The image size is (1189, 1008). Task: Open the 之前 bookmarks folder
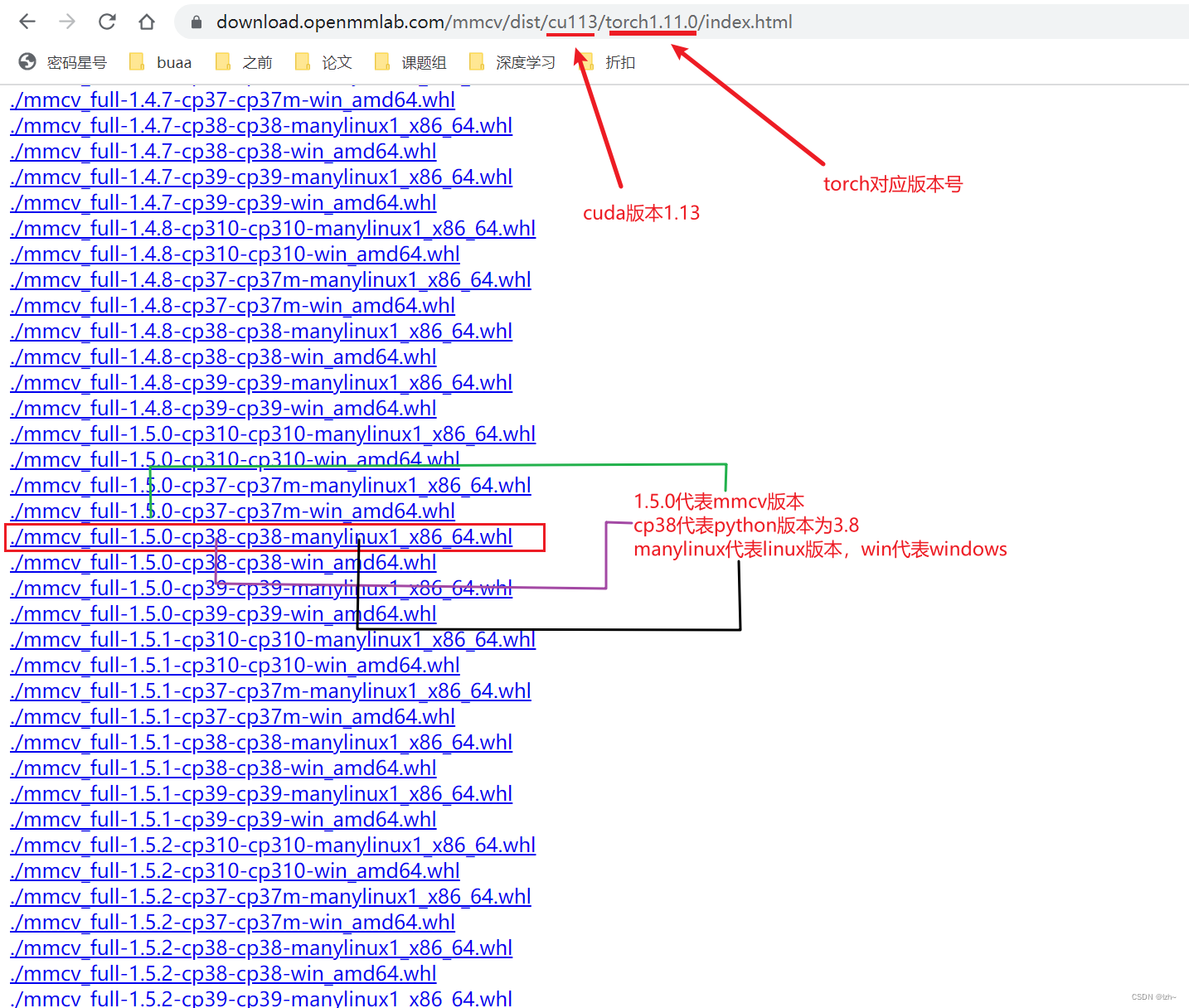pos(244,61)
